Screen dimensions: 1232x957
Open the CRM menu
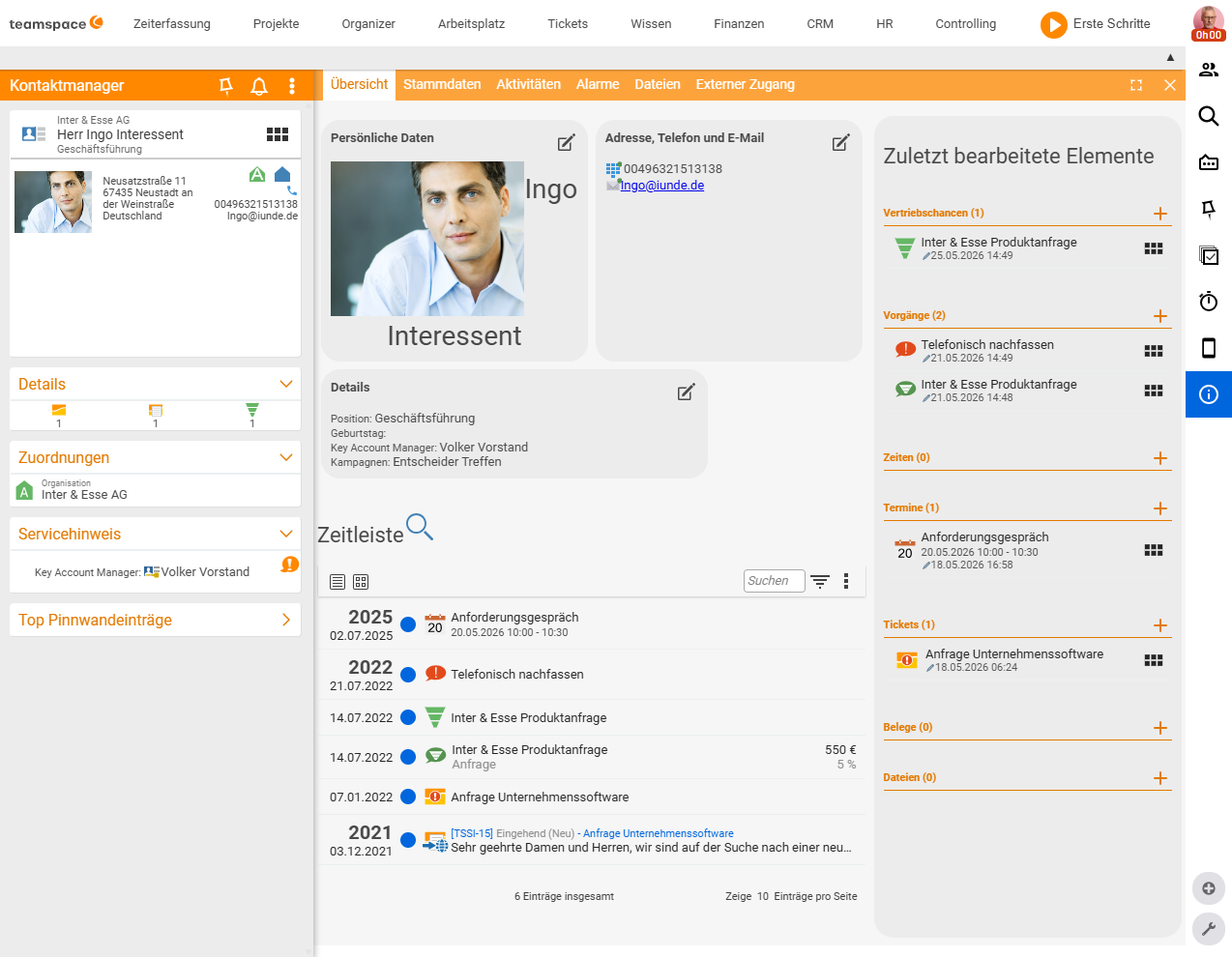pos(820,24)
